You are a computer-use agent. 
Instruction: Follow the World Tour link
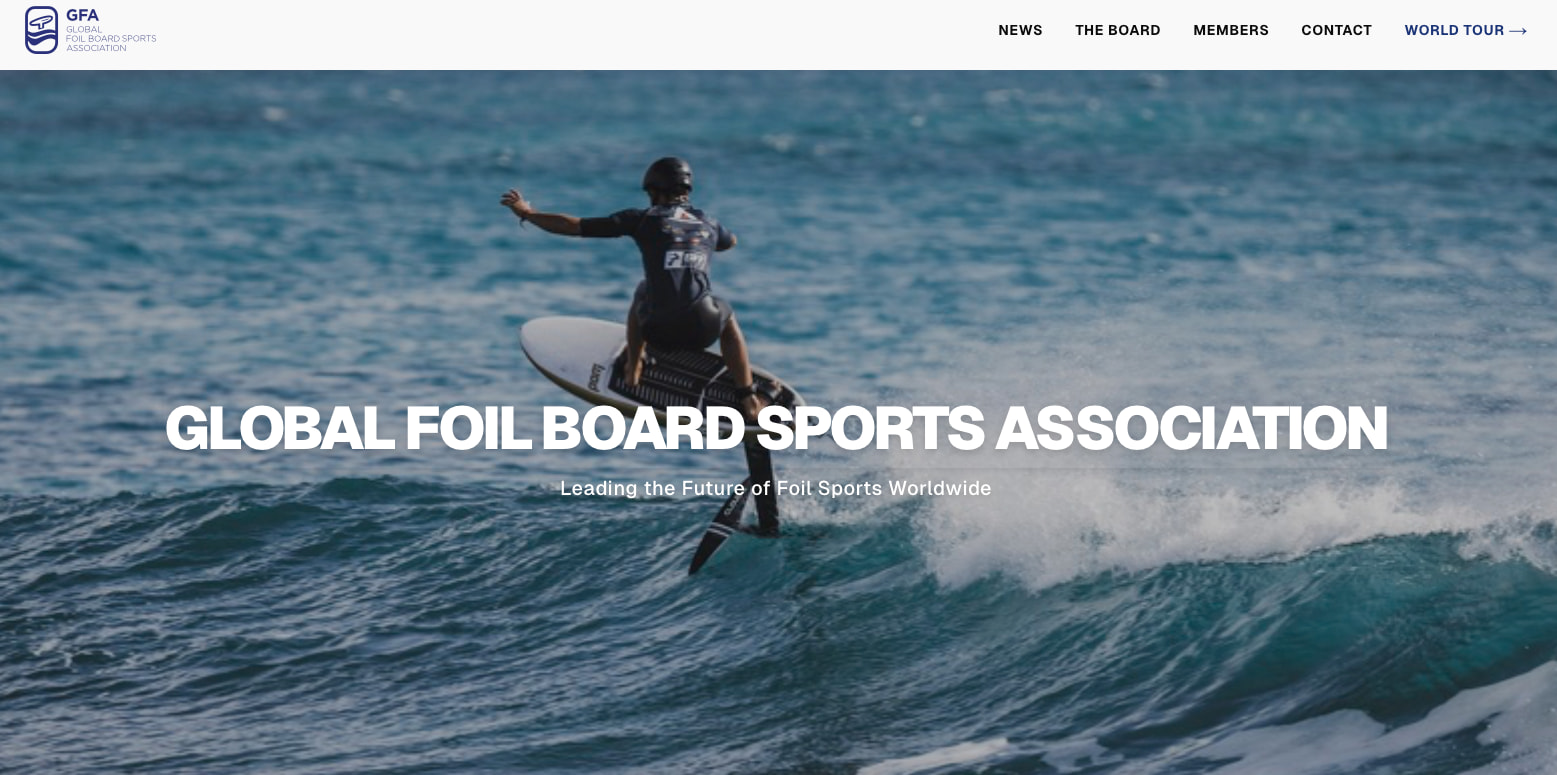[x=1465, y=30]
